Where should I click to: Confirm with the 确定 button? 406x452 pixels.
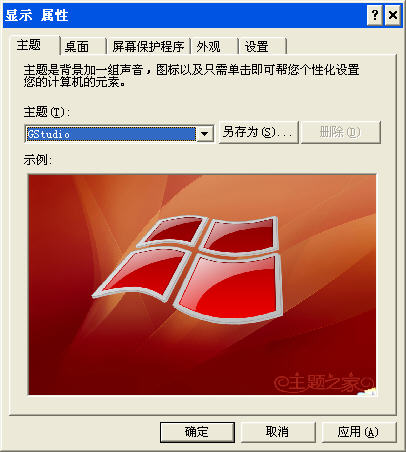(197, 432)
